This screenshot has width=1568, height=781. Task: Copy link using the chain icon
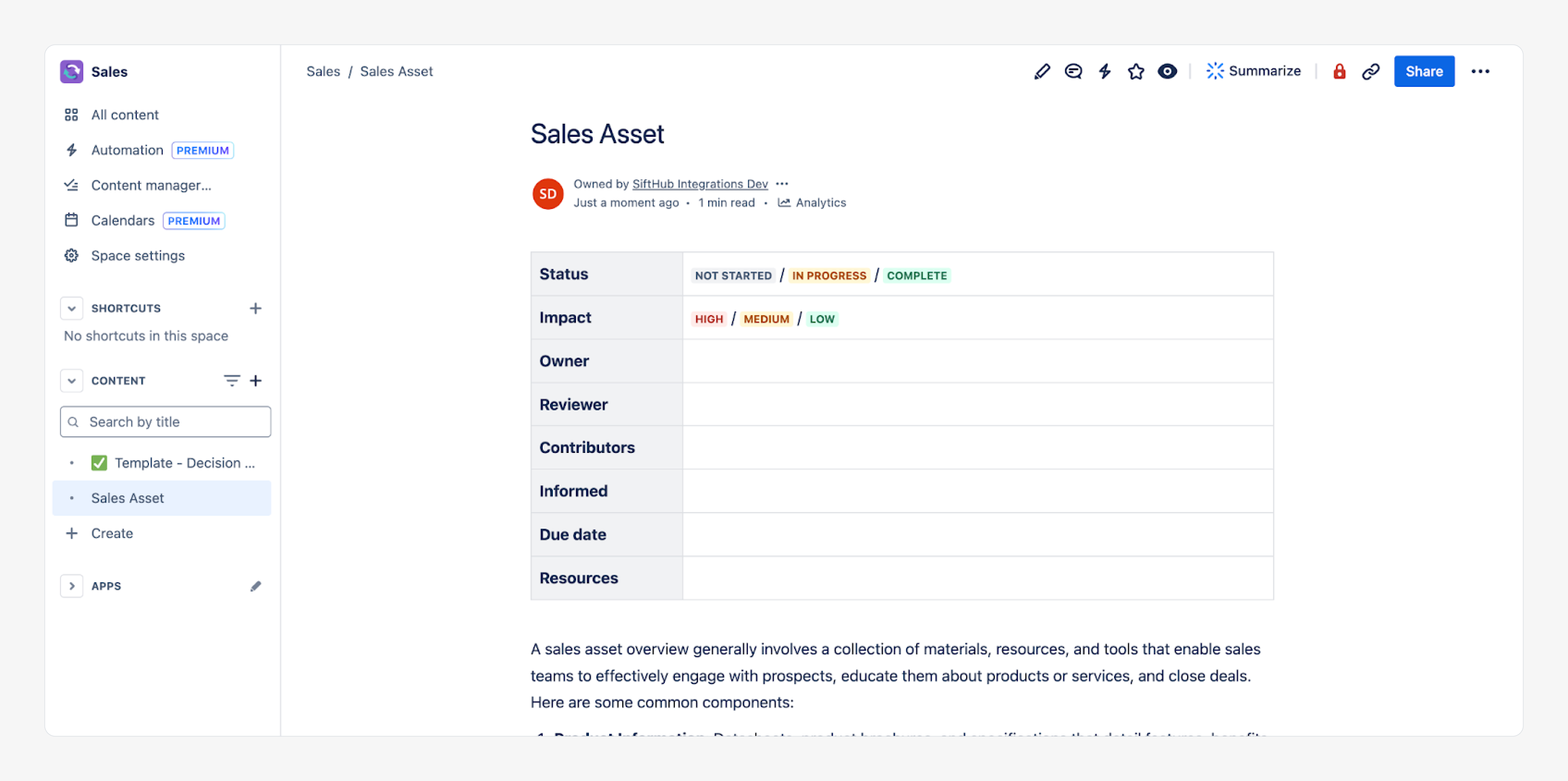[1370, 71]
